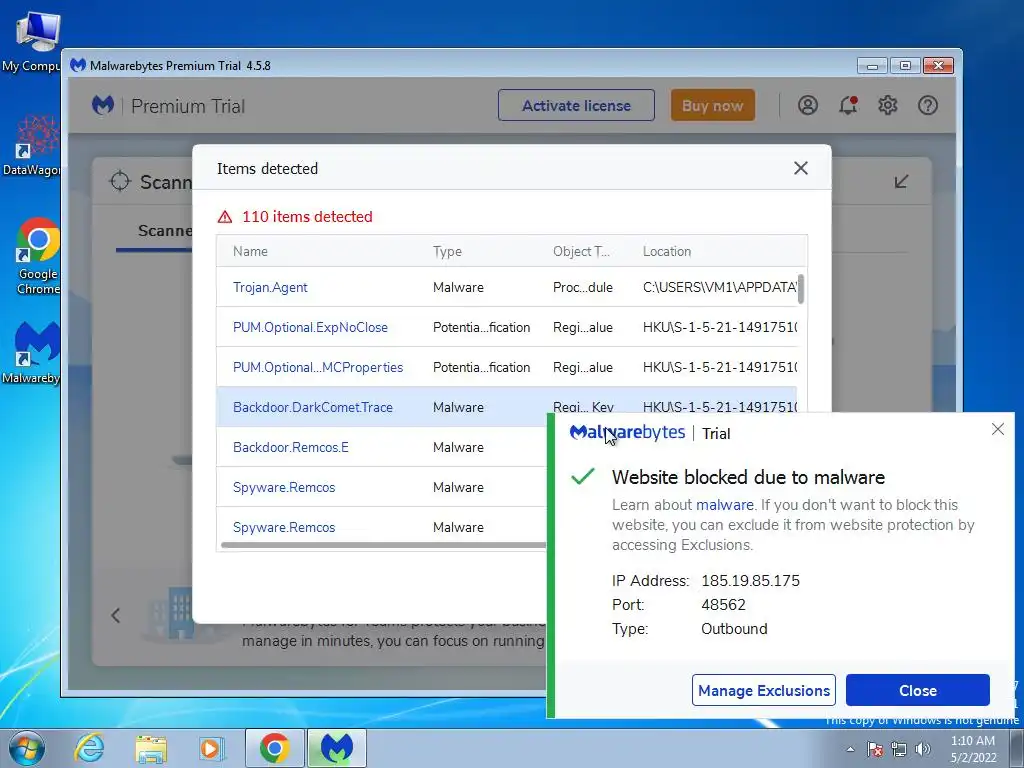The height and width of the screenshot is (768, 1024).
Task: Sort by the Name column header
Action: click(250, 251)
